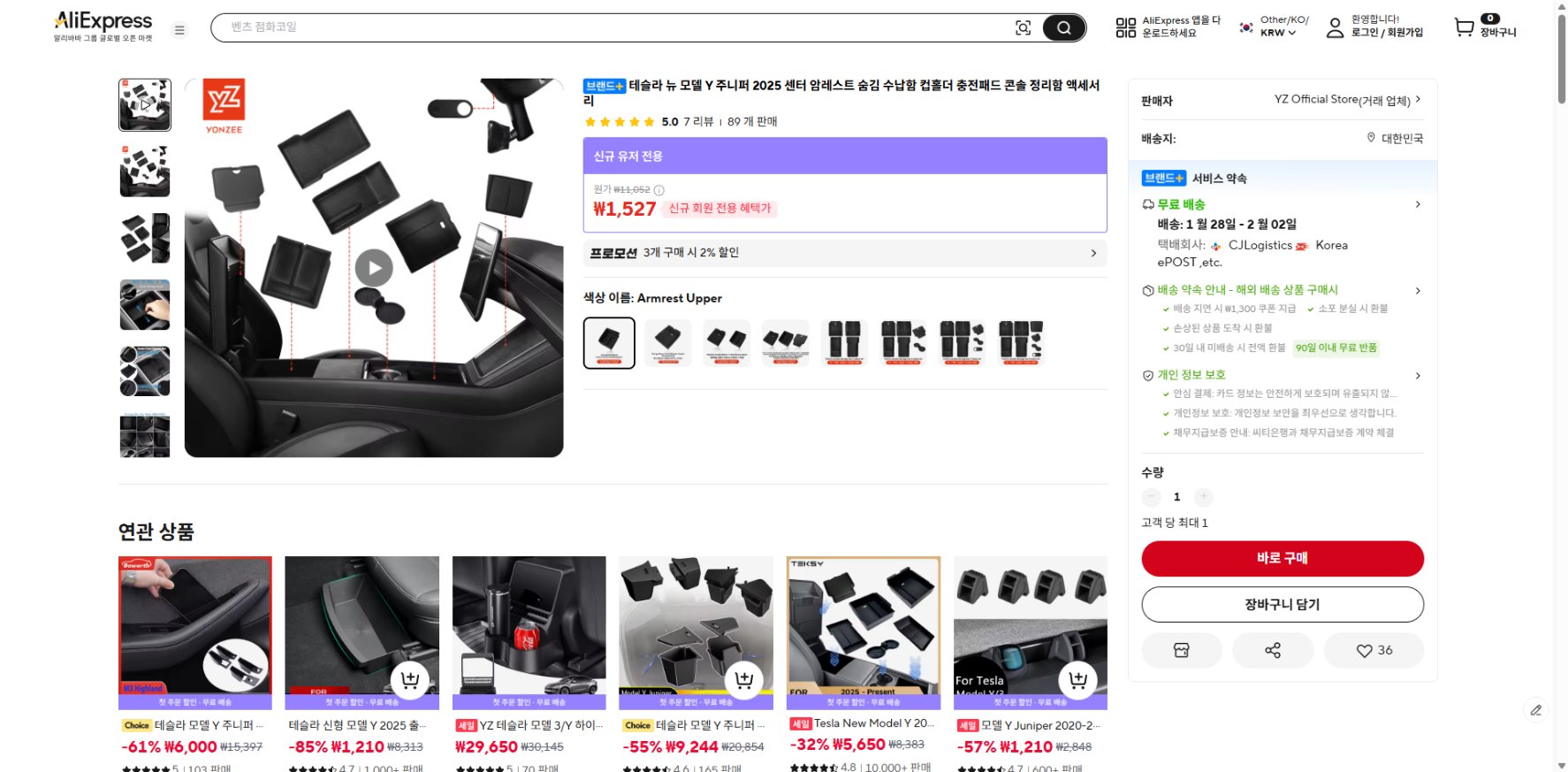
Task: Select the Armrest Upper color option
Action: point(609,343)
